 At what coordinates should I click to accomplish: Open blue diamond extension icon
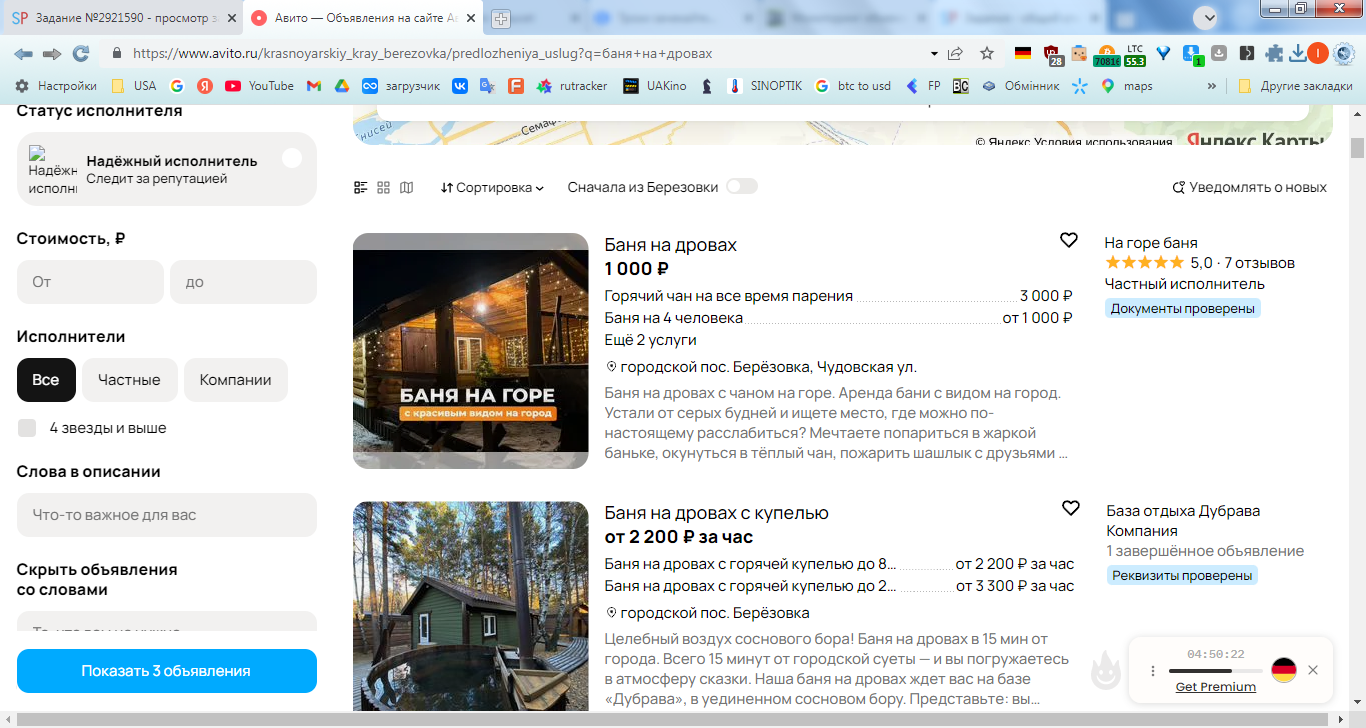(1163, 54)
